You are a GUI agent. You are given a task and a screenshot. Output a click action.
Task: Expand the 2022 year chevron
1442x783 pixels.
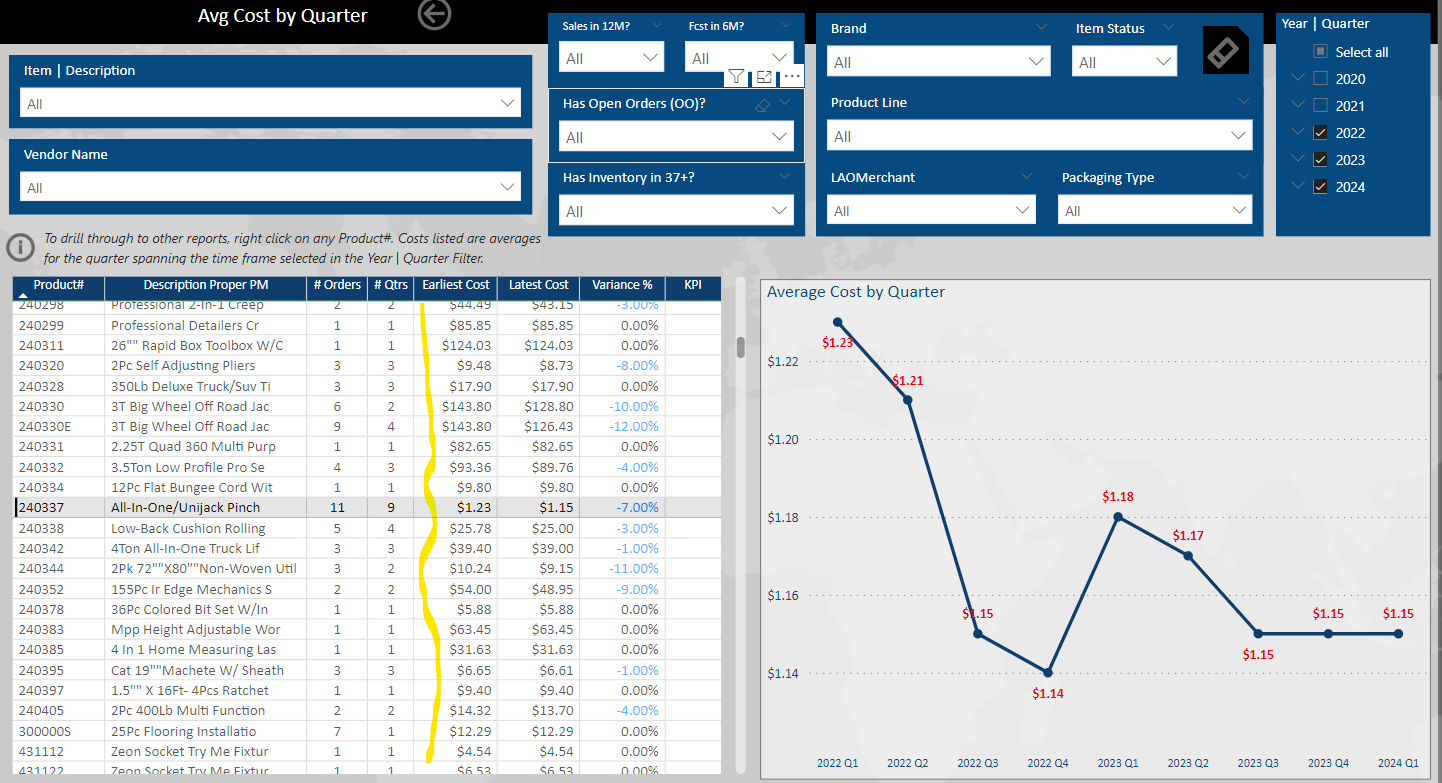(1298, 132)
